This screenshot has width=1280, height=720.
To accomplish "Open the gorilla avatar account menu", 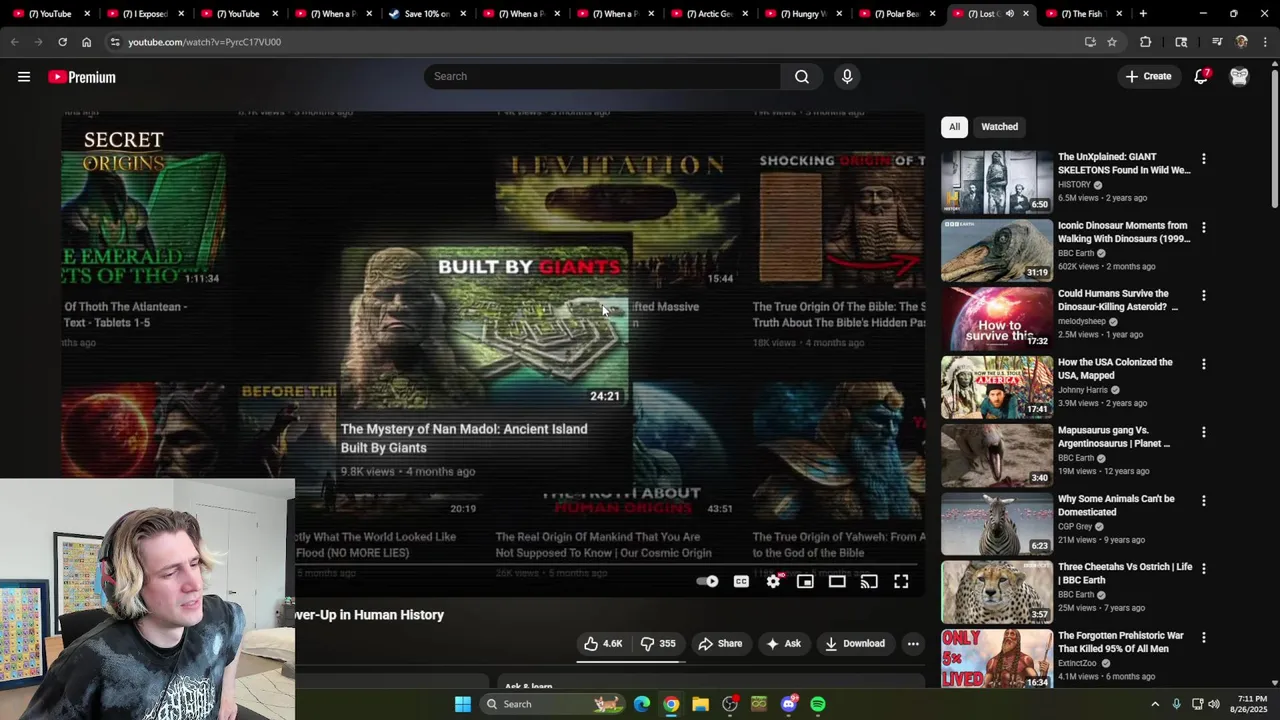I will 1239,77.
